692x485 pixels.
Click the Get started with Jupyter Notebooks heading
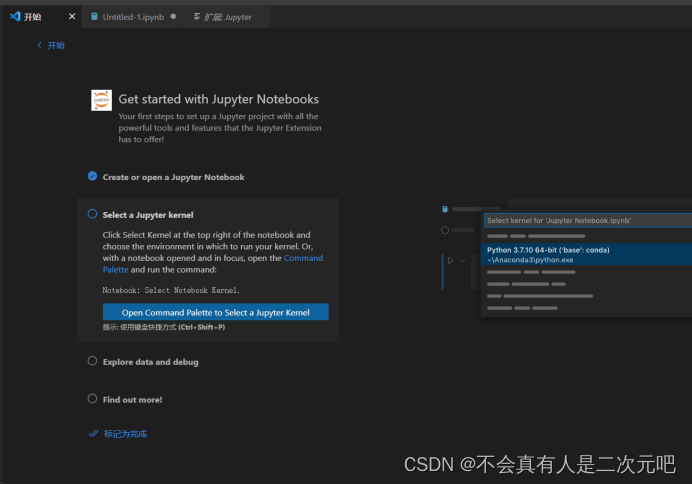[x=218, y=99]
